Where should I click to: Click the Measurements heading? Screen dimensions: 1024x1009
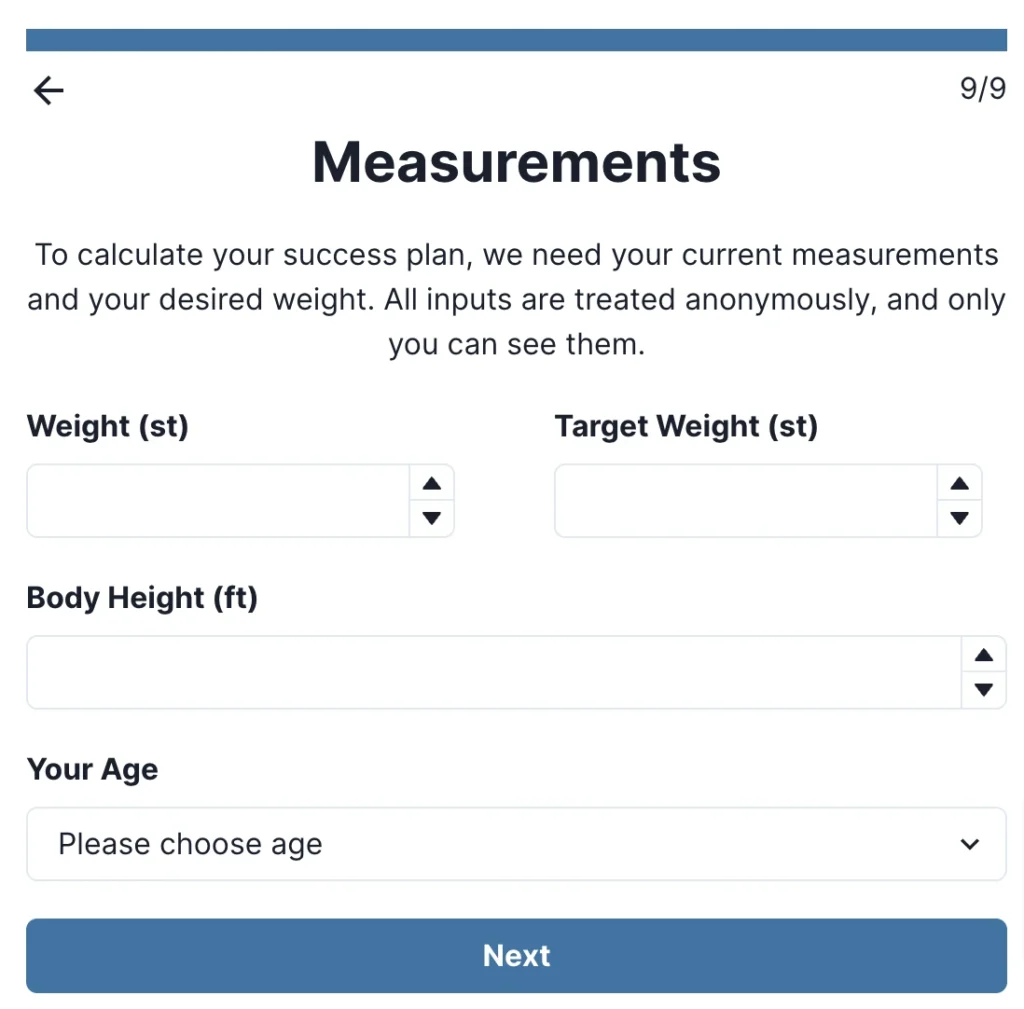click(516, 162)
